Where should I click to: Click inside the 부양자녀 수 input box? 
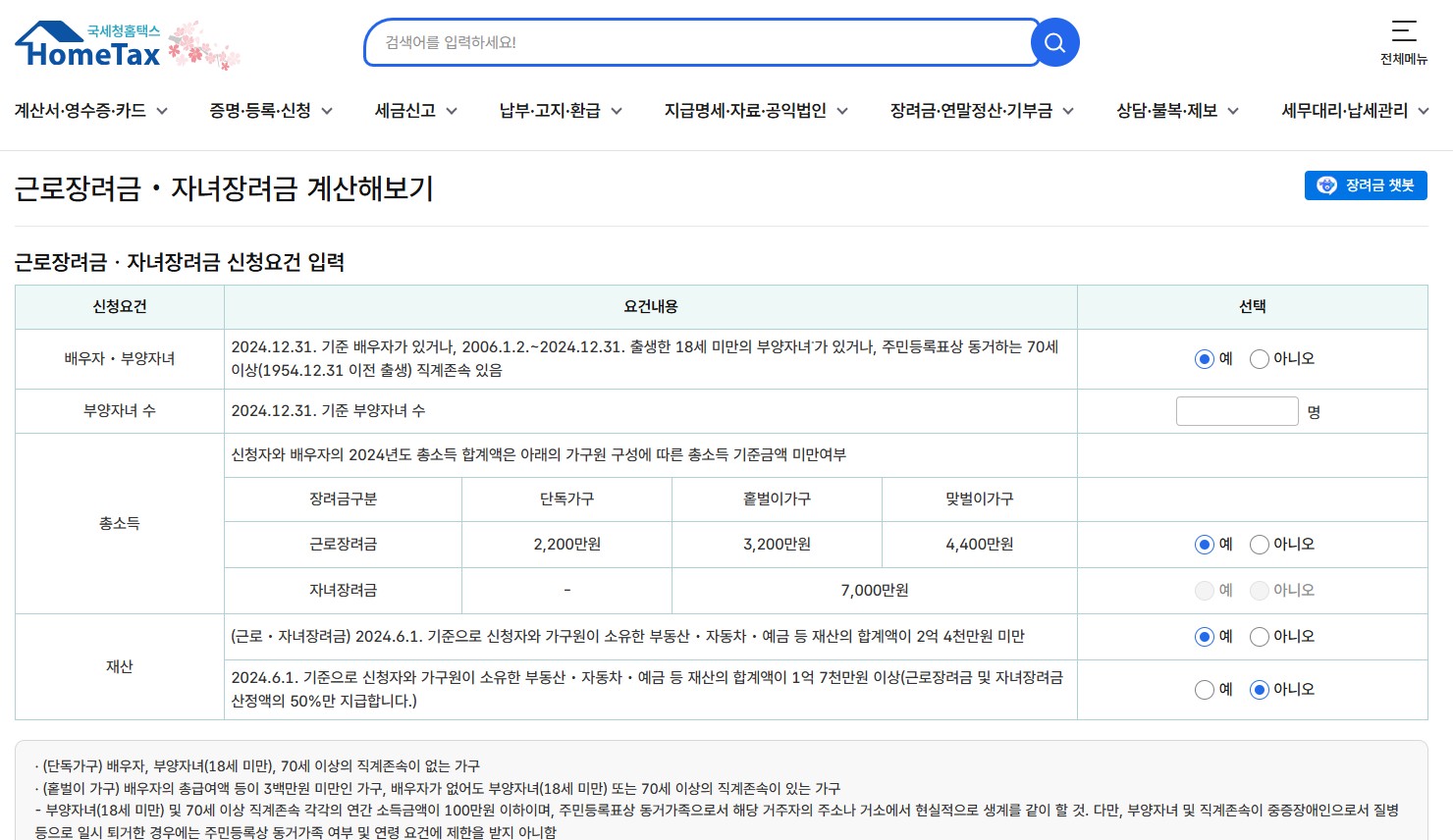pos(1236,410)
